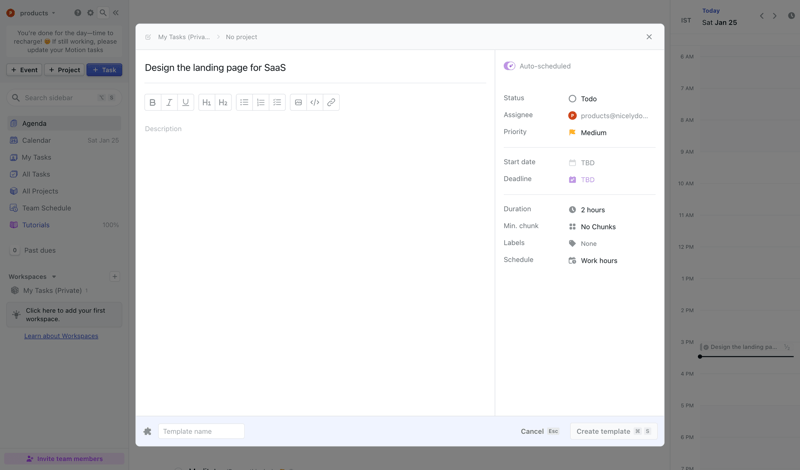Click the sidebar search magnifier icon
Image resolution: width=800 pixels, height=470 pixels.
[x=103, y=13]
